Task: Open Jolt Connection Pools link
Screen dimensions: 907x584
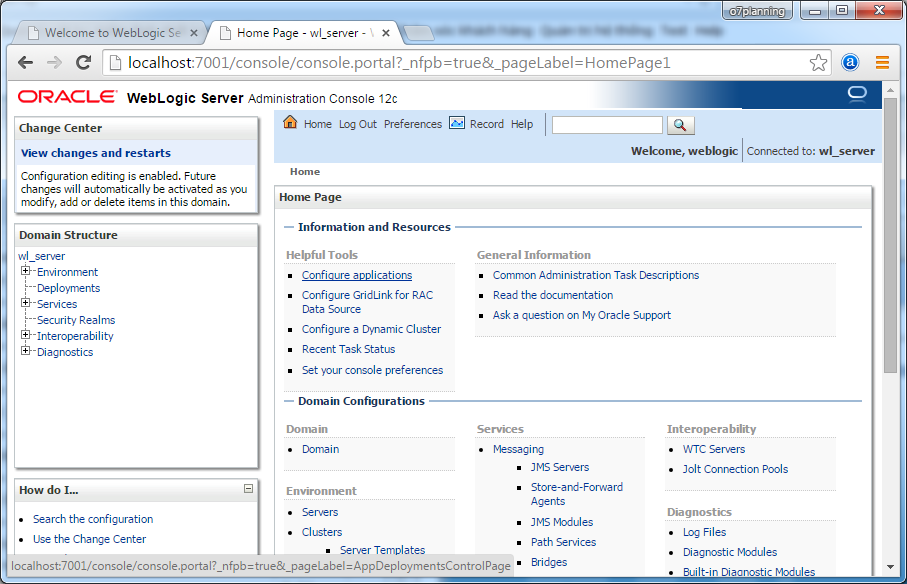Action: [735, 469]
